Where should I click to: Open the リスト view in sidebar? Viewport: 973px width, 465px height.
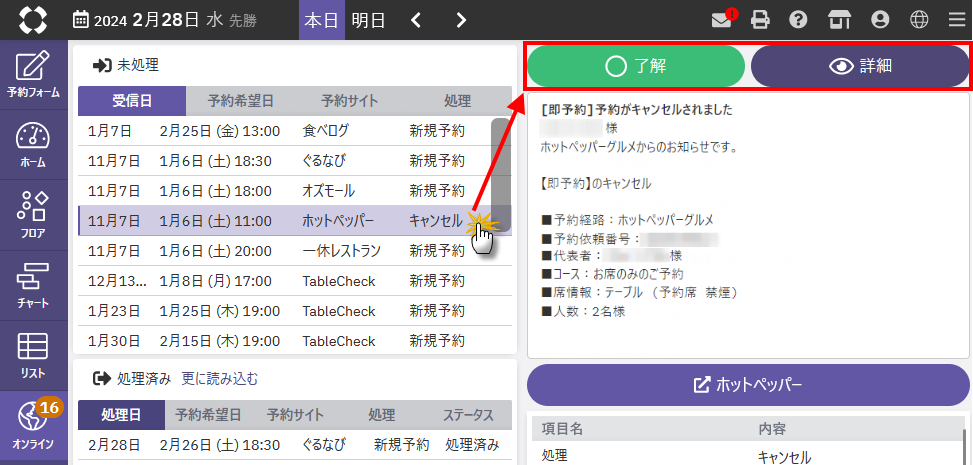(33, 355)
